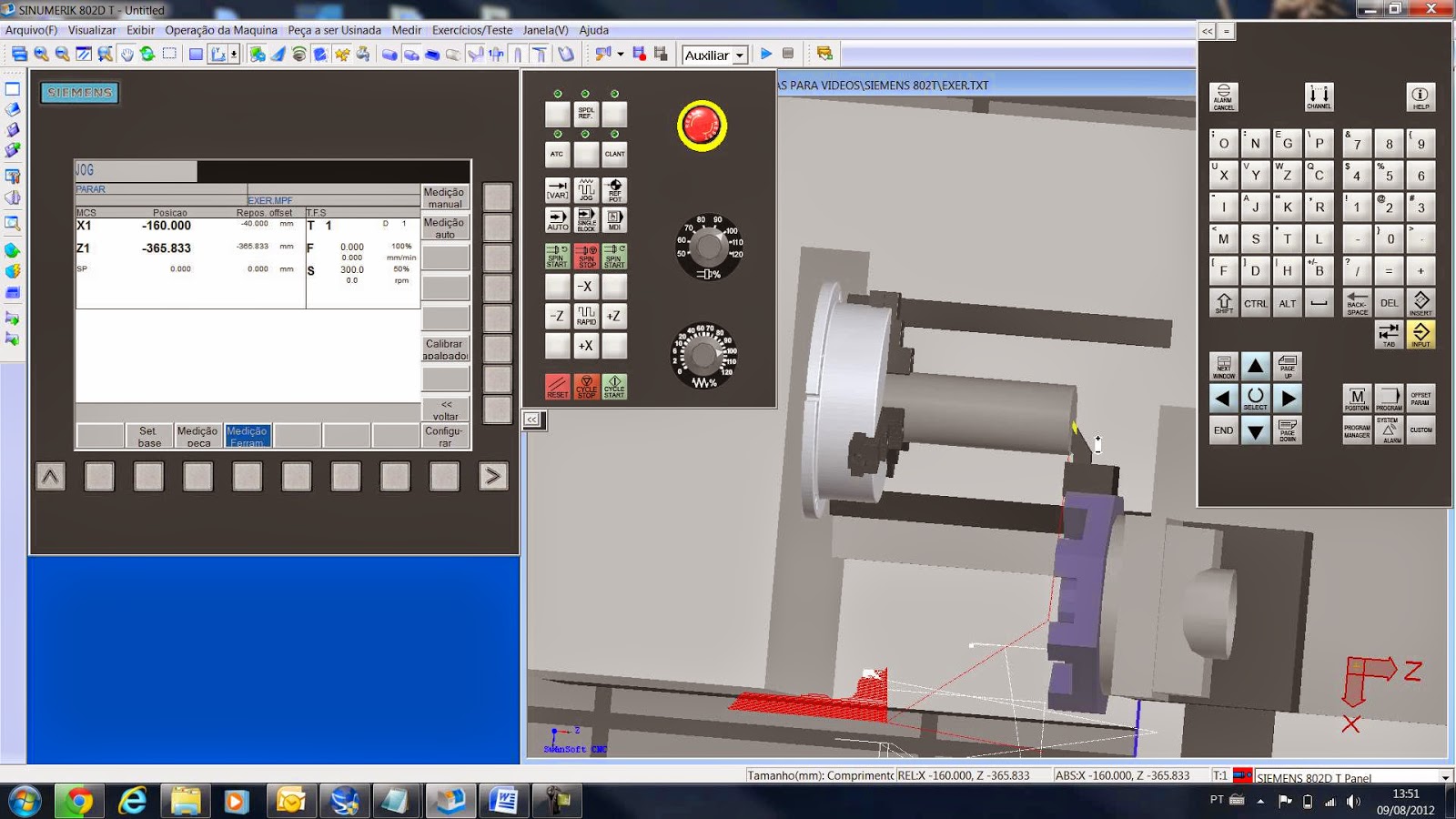The image size is (1456, 819).
Task: Toggle the SHIFT key on the keypad
Action: pos(1224,303)
